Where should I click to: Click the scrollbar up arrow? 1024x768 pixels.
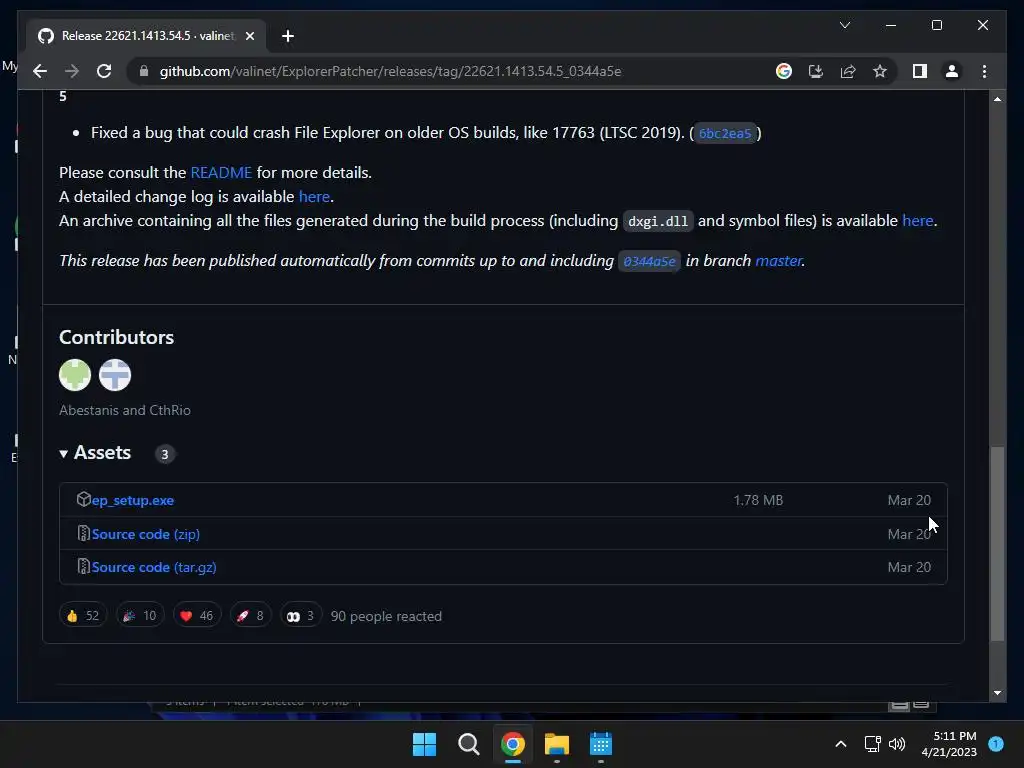click(997, 99)
